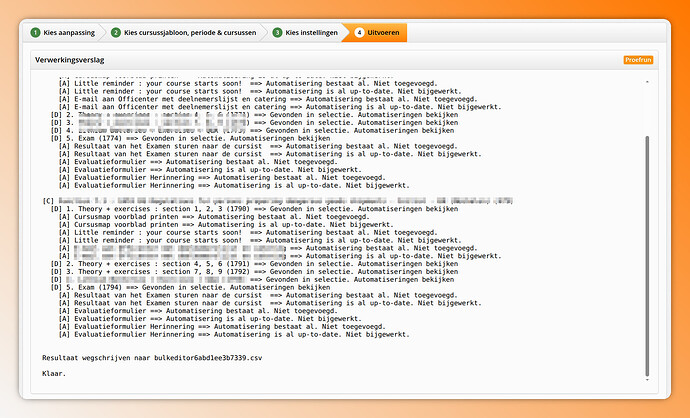690x418 pixels.
Task: Click line 'Theory + exercises : section 1, 2, 3 (1790)'
Action: 254,209
